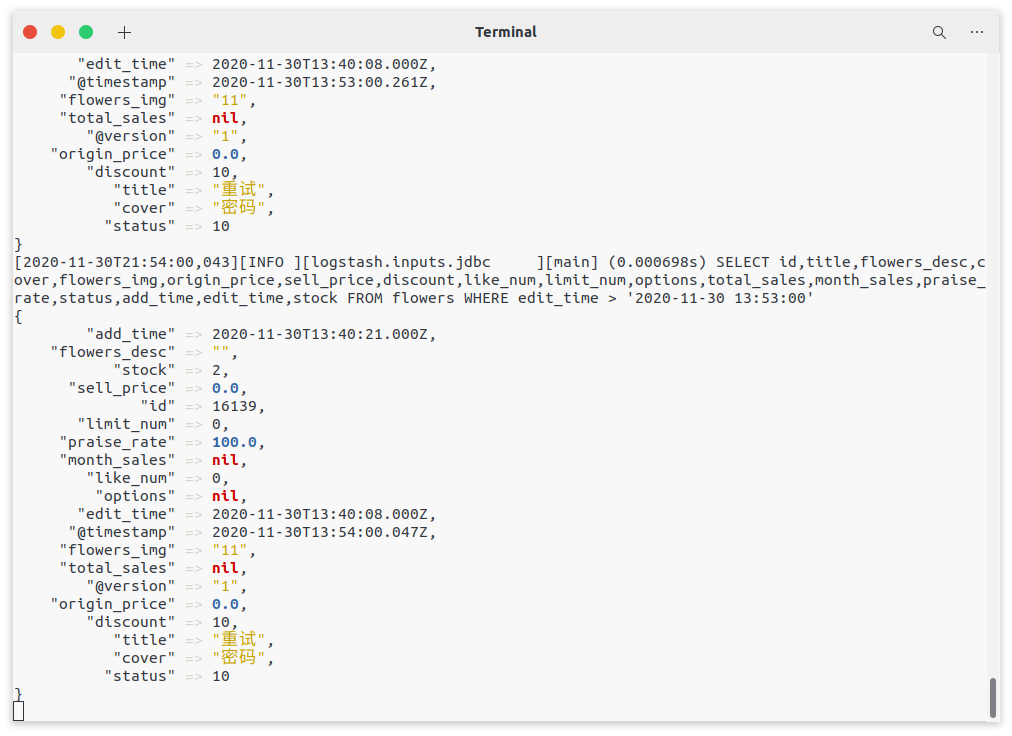Click timestamp value ending in 00.047Z
The image size is (1012, 736).
click(x=322, y=532)
